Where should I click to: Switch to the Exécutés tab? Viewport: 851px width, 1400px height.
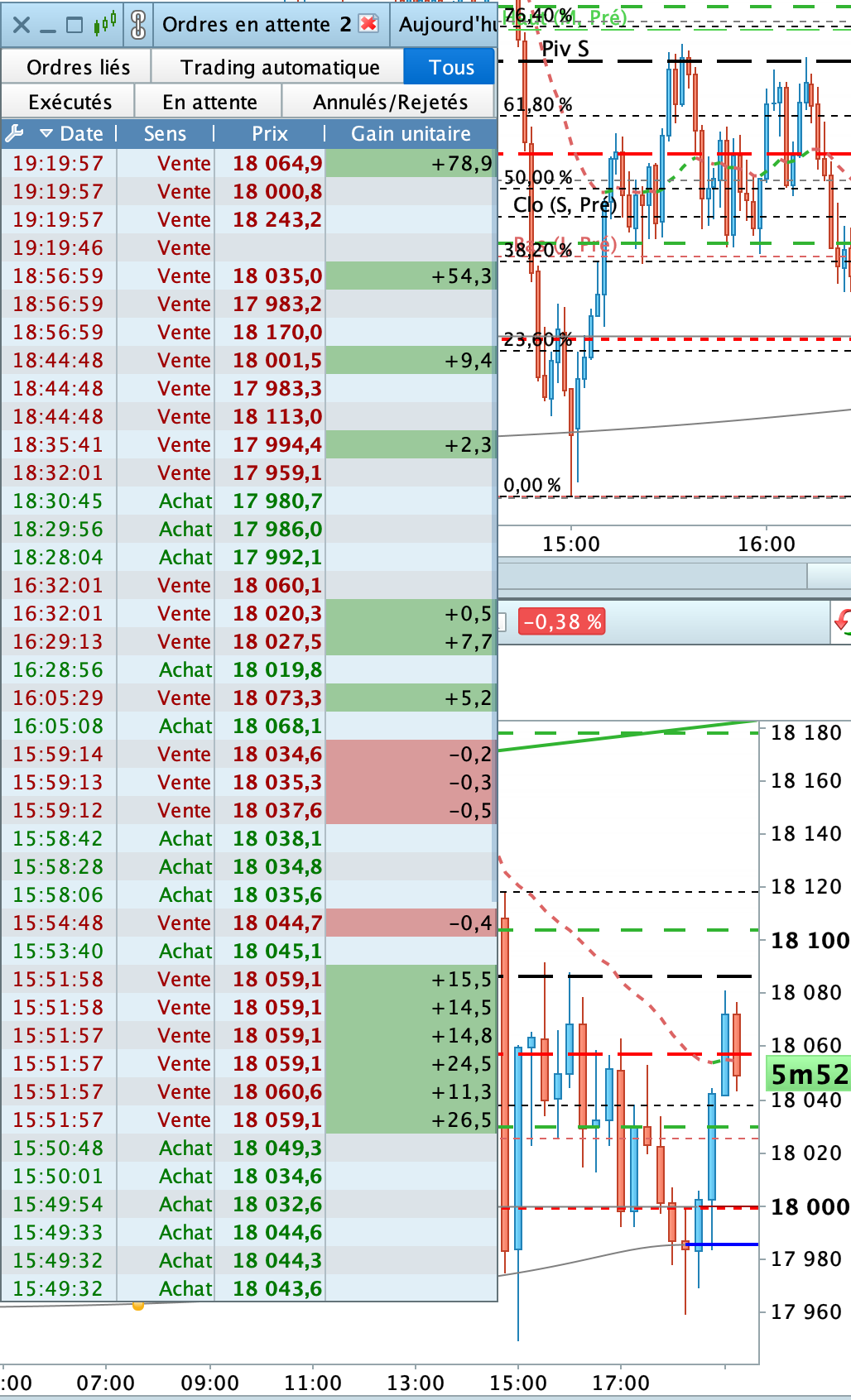[70, 102]
